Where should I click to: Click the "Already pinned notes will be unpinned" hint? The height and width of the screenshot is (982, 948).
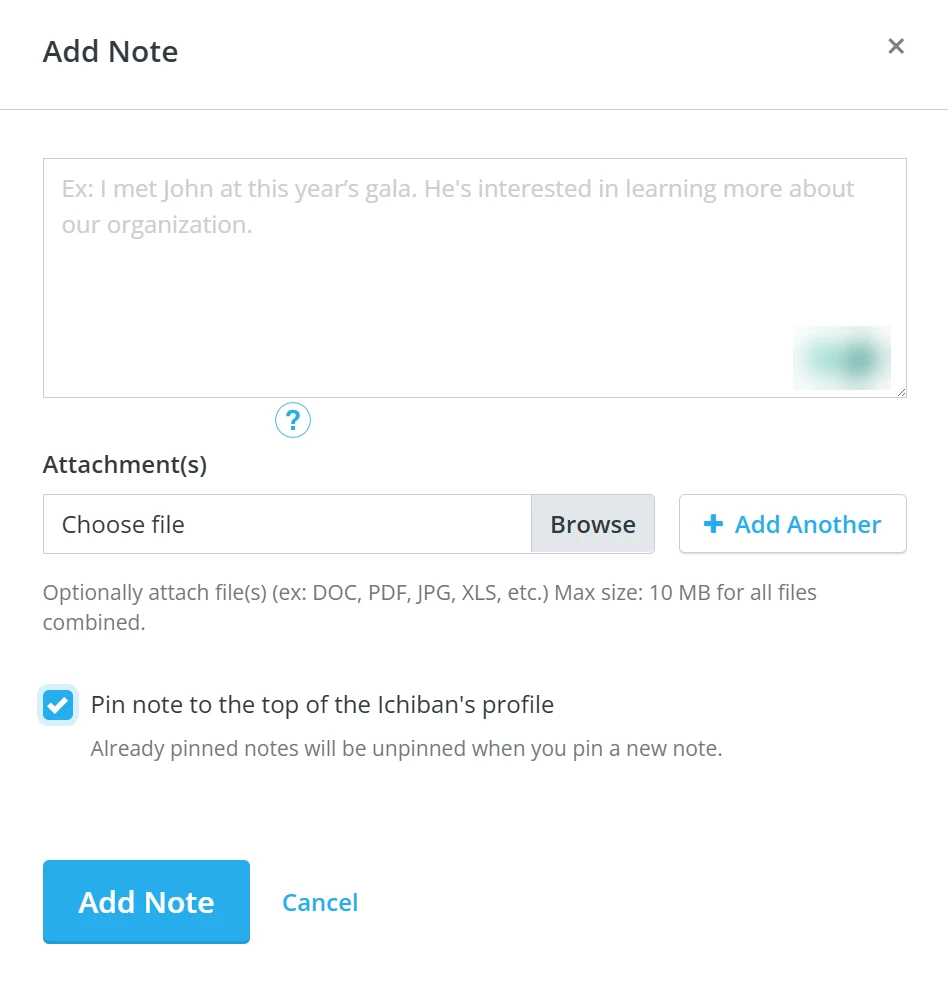406,748
